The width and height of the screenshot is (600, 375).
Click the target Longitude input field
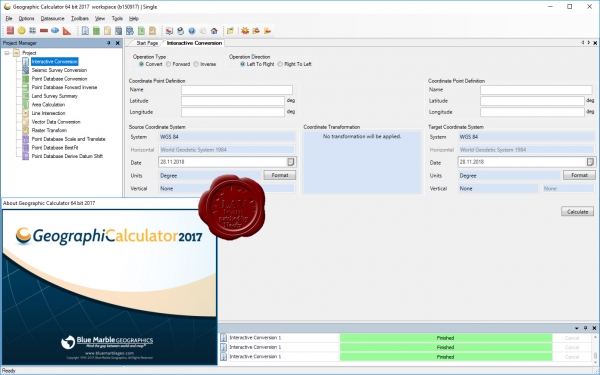point(532,112)
